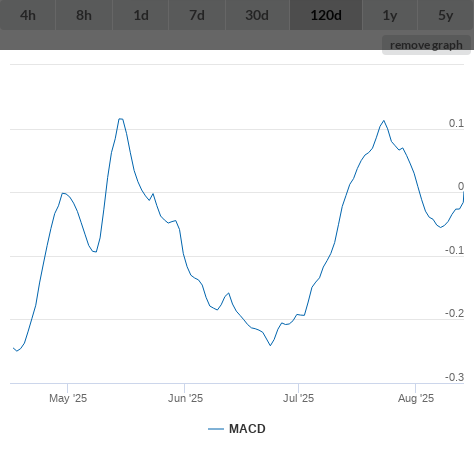Switch to the 7d time range
The width and height of the screenshot is (474, 455).
click(197, 15)
